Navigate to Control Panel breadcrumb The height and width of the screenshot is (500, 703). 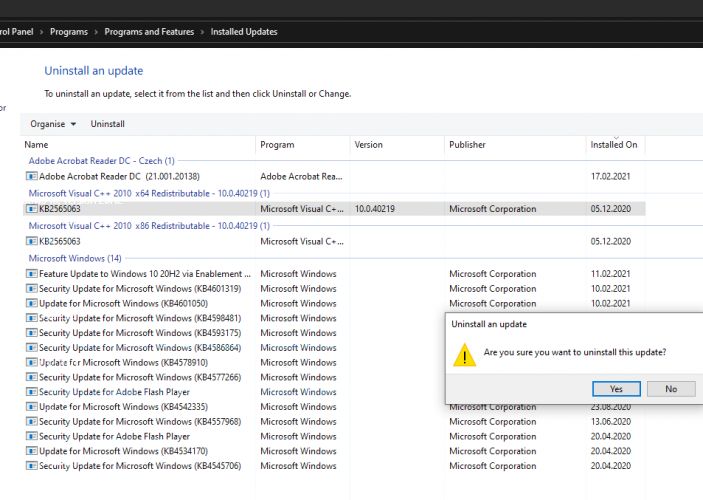click(x=17, y=32)
